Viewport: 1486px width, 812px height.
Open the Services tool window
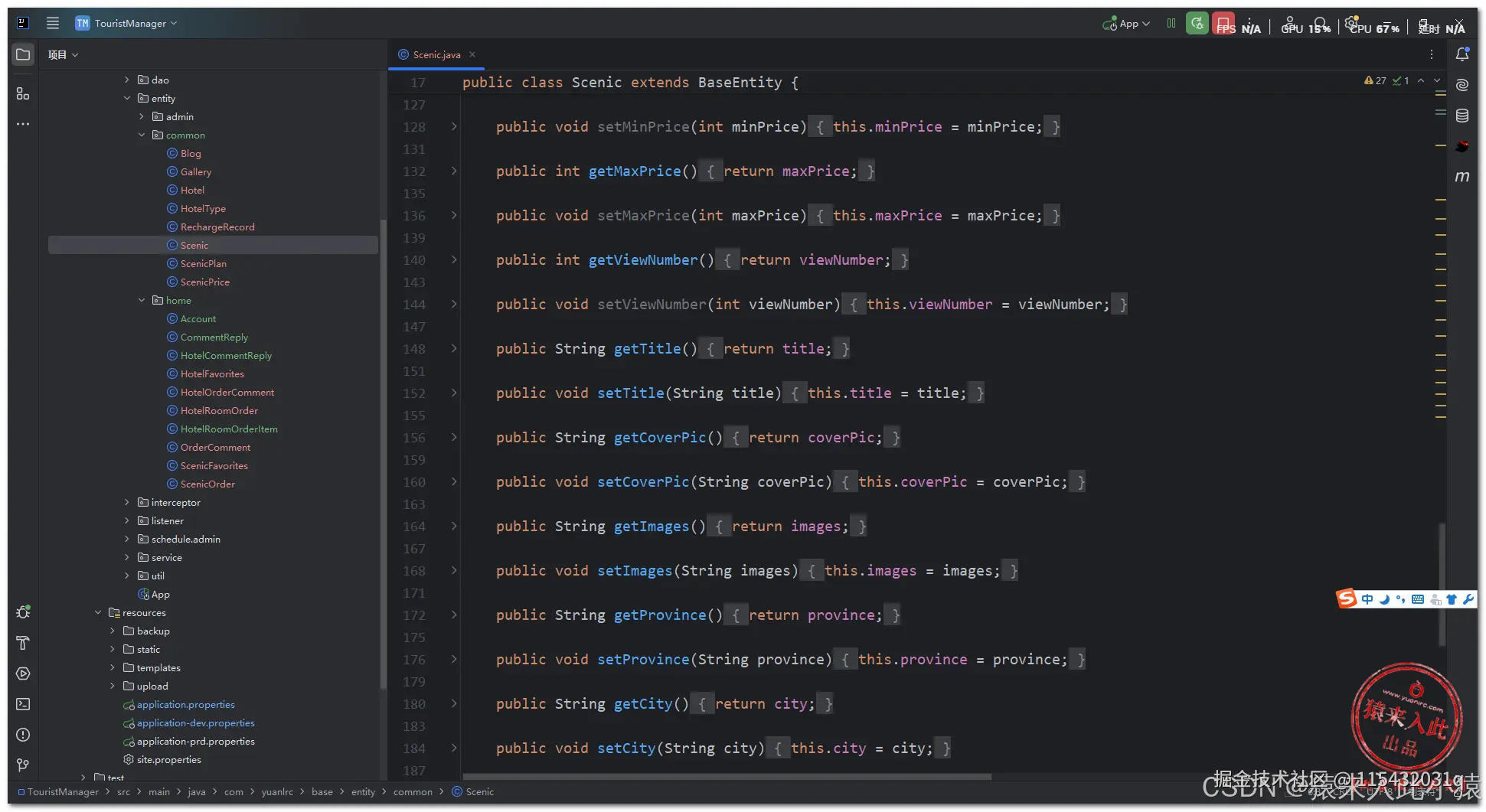pyautogui.click(x=23, y=673)
